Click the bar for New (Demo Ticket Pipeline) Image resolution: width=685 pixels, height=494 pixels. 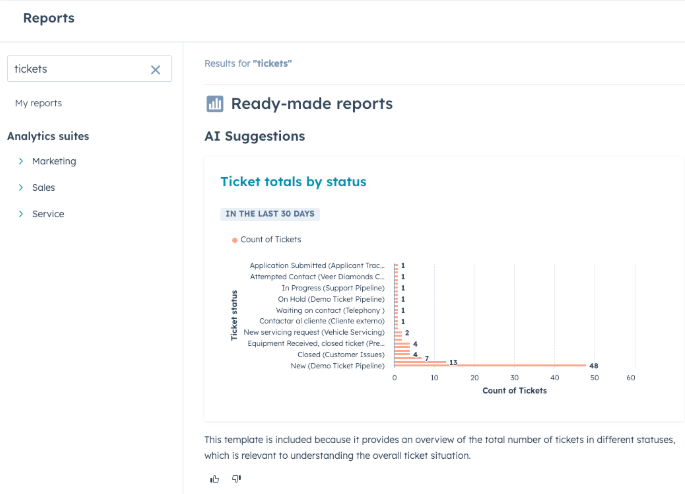490,365
